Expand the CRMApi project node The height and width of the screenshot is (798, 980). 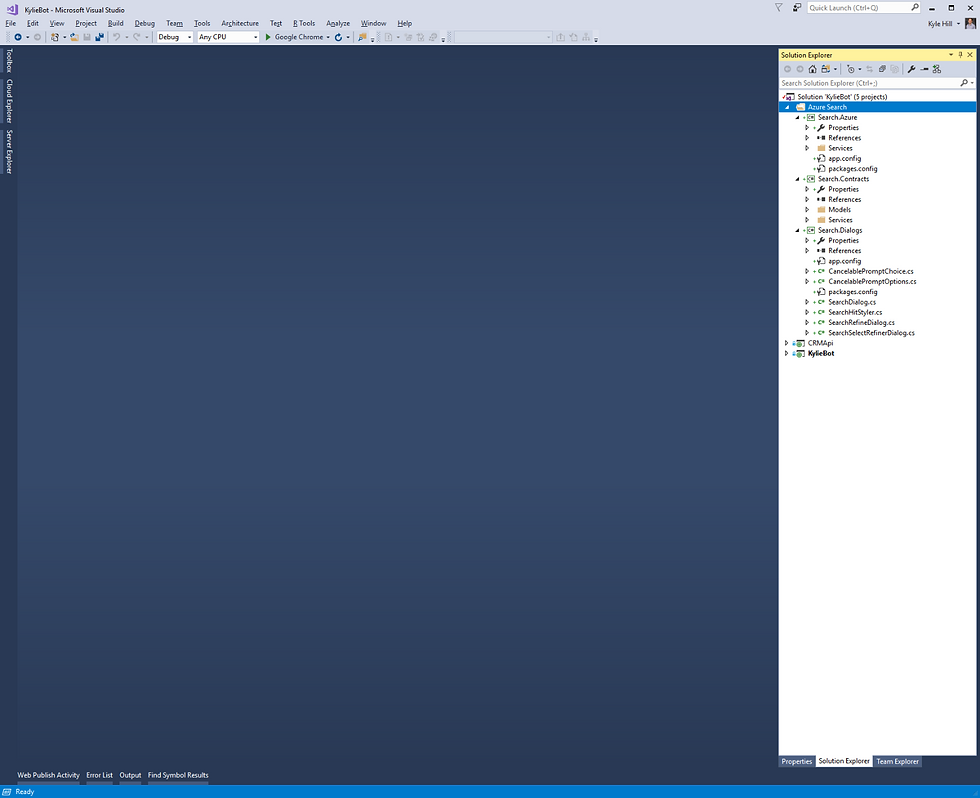tap(786, 343)
